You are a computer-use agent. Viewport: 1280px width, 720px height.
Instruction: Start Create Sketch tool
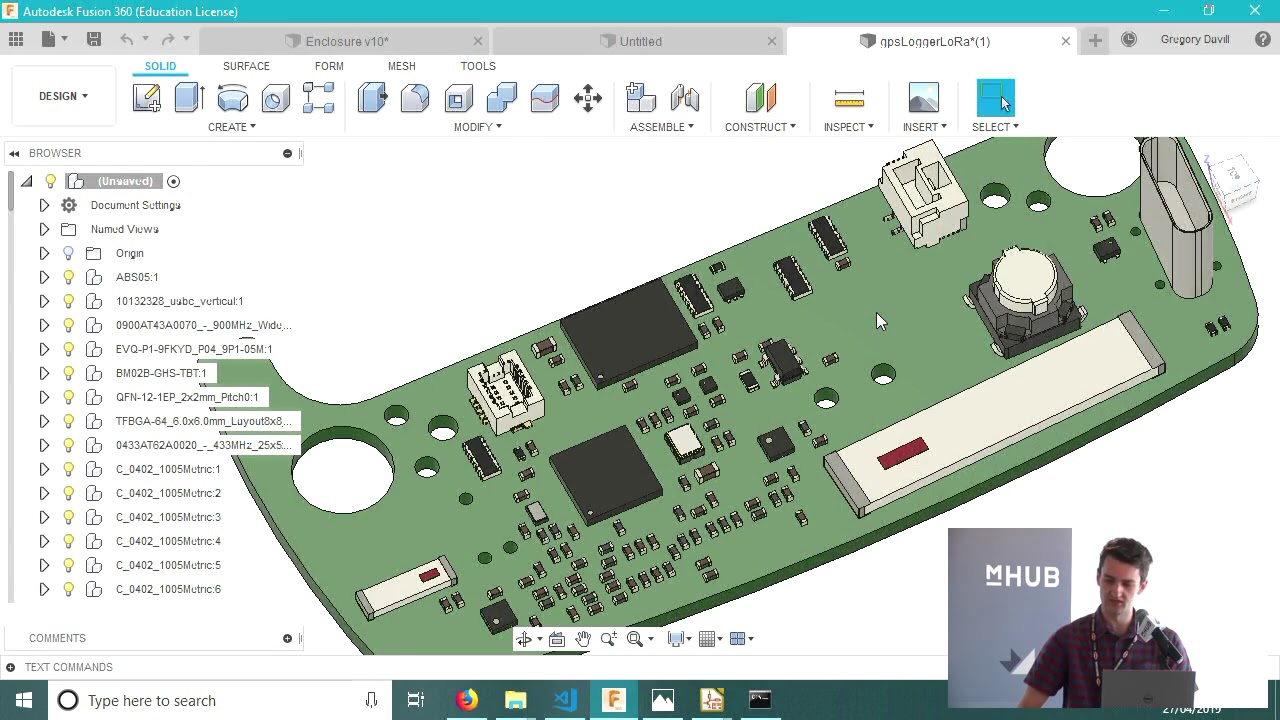click(x=146, y=98)
